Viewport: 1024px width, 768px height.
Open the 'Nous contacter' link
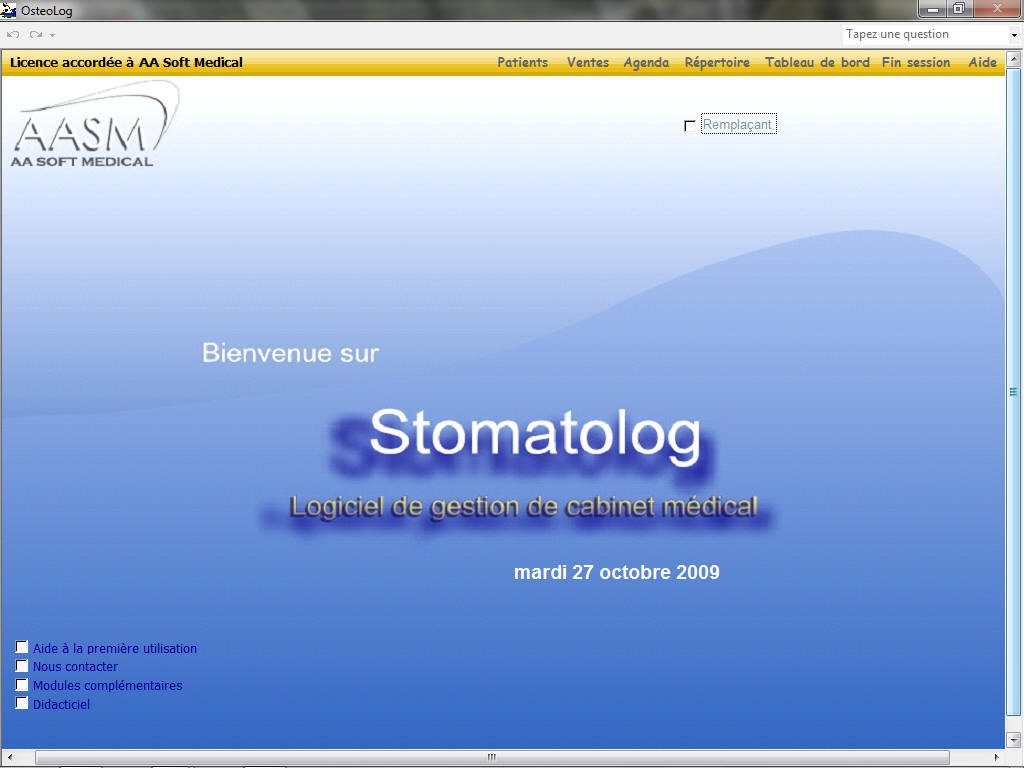(x=75, y=667)
